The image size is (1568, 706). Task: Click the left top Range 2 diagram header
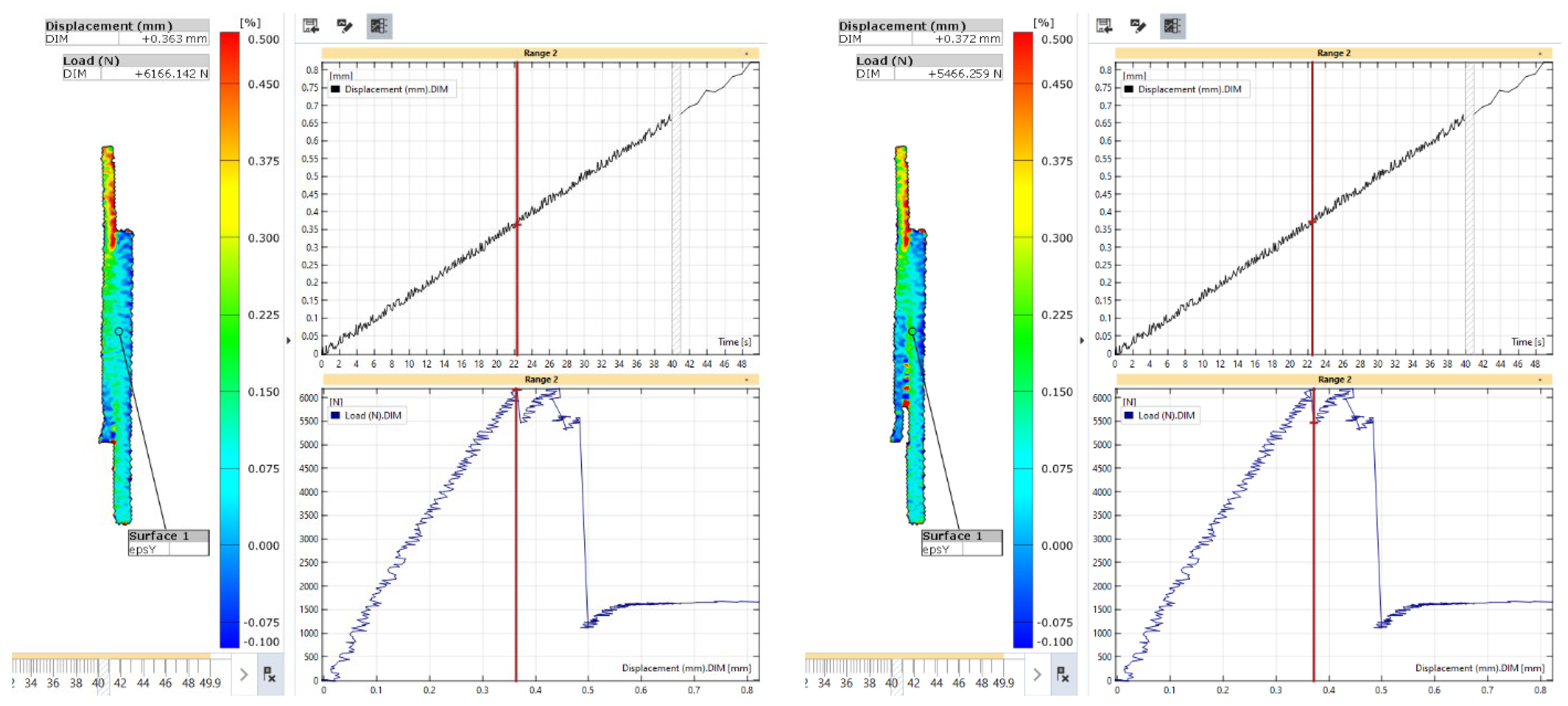point(540,53)
